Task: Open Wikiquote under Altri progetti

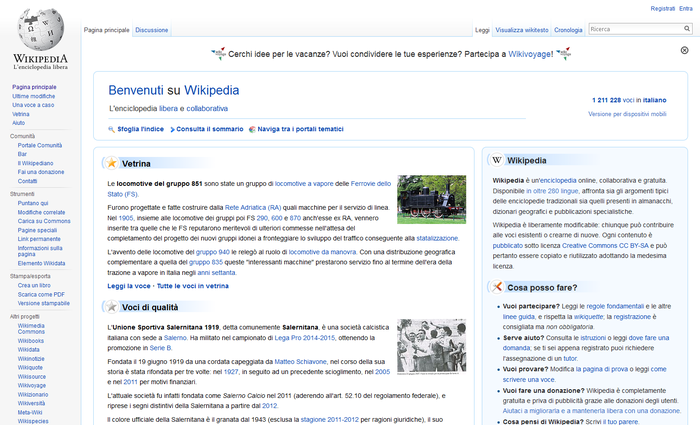Action: (x=30, y=367)
